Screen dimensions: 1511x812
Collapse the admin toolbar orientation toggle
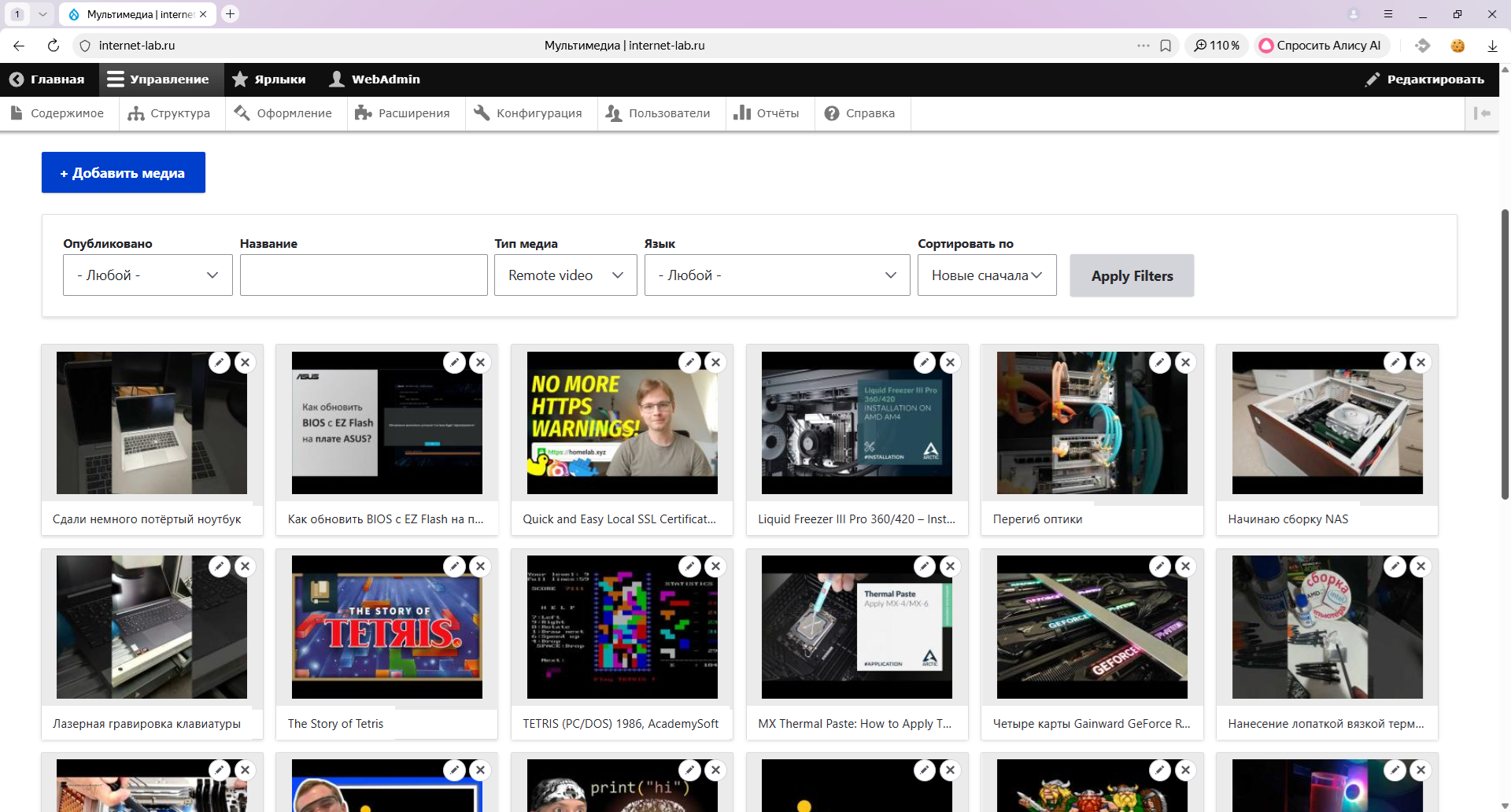coord(1482,113)
